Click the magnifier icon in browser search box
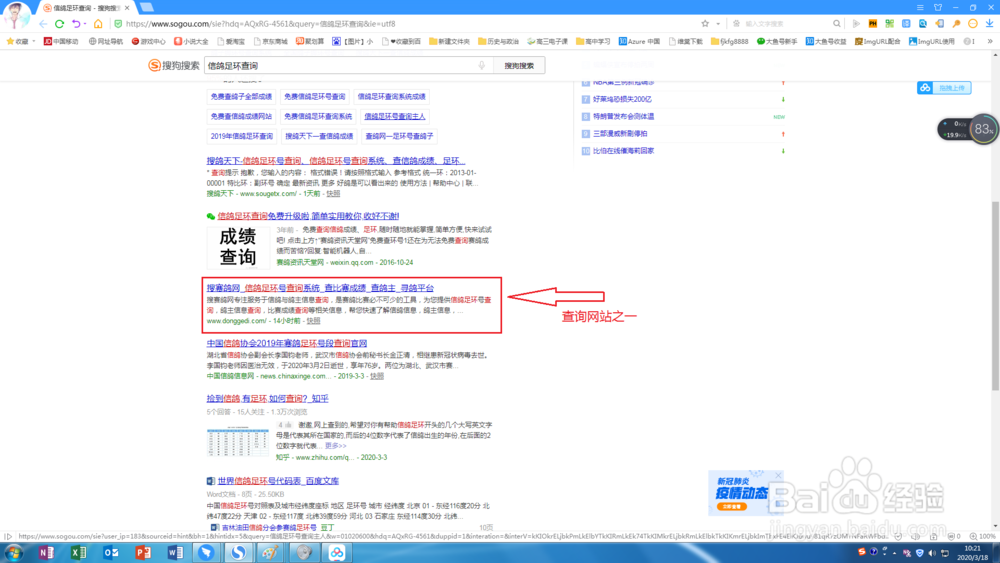The width and height of the screenshot is (1000, 563). click(837, 24)
